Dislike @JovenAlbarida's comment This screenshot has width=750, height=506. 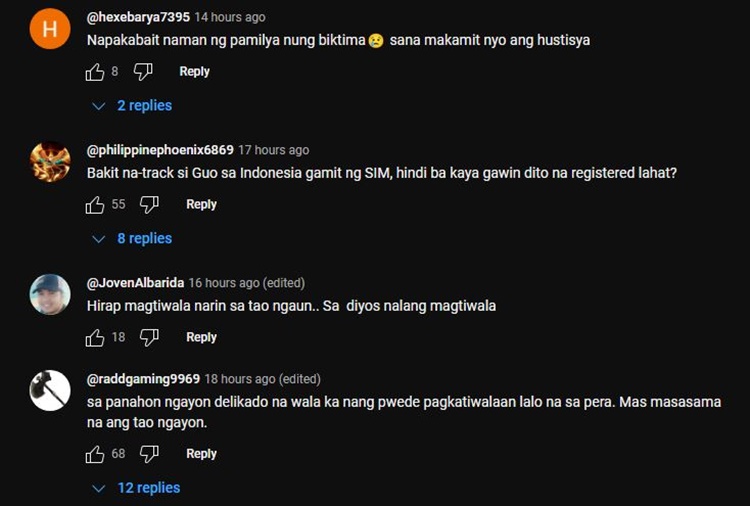149,338
